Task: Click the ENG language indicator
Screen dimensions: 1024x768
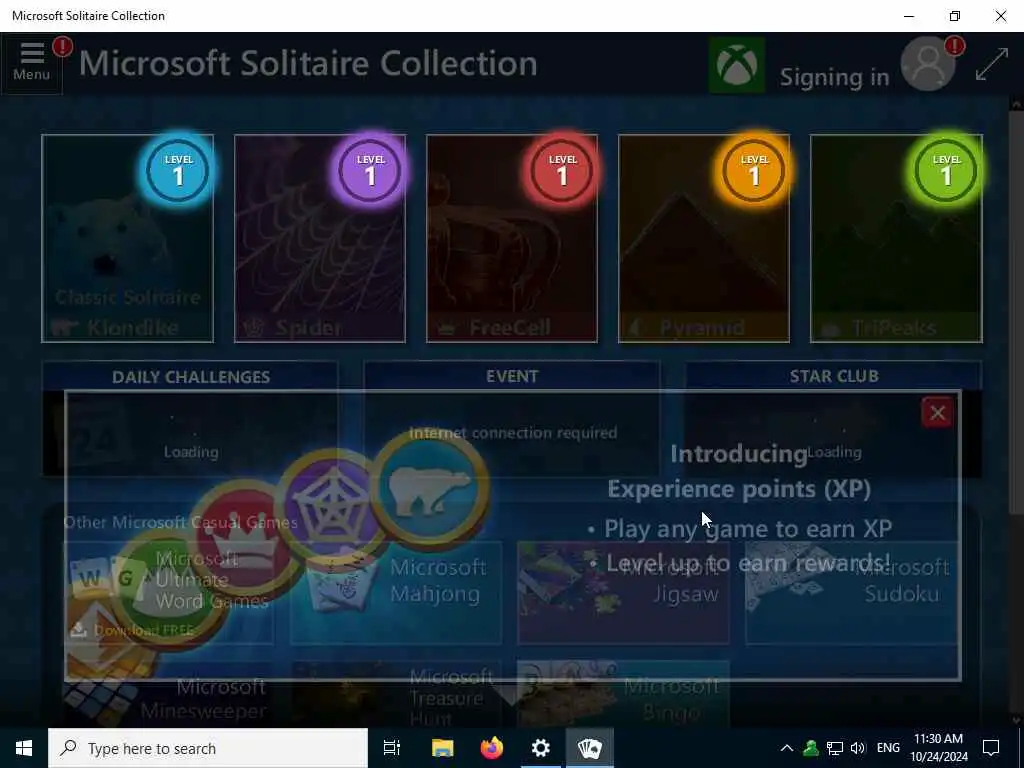Action: pyautogui.click(x=888, y=748)
